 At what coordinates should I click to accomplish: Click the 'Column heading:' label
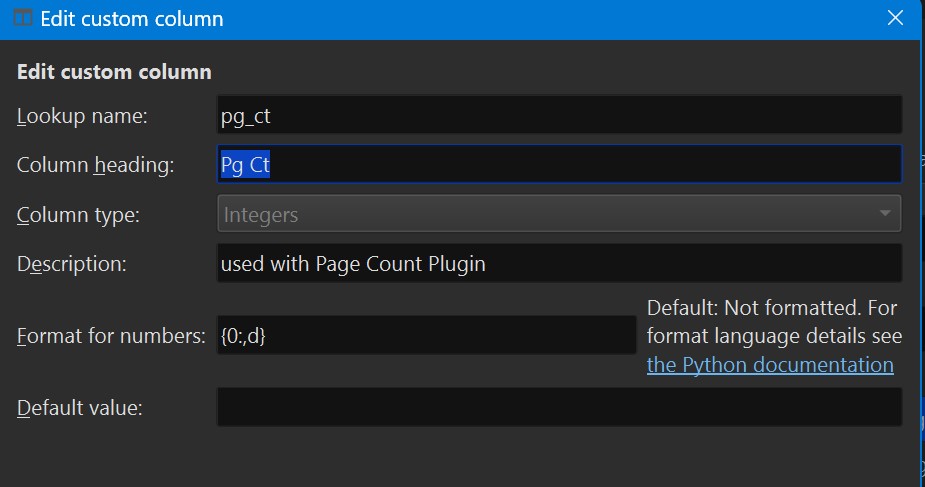point(95,165)
